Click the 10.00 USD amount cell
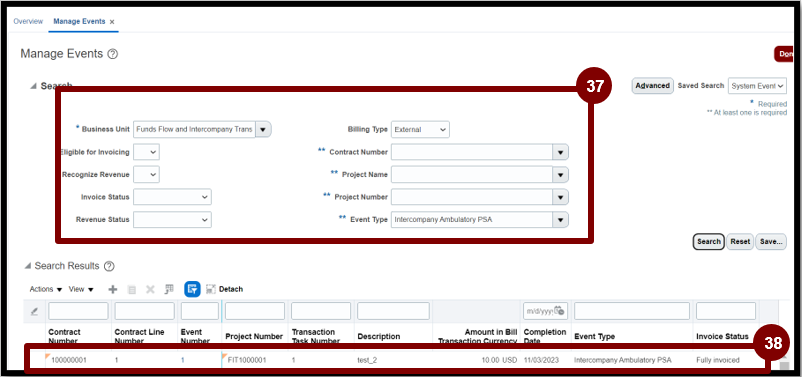Image resolution: width=802 pixels, height=377 pixels. [499, 360]
